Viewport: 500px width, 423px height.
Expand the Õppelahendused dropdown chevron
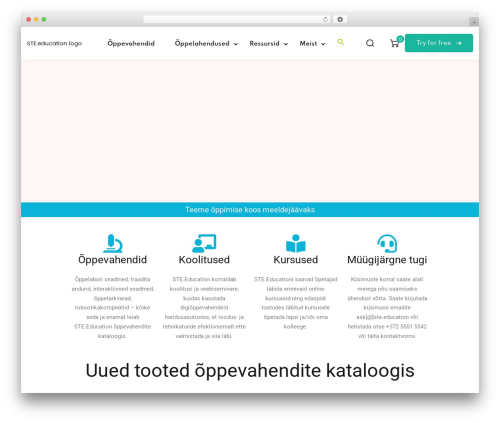[x=236, y=44]
